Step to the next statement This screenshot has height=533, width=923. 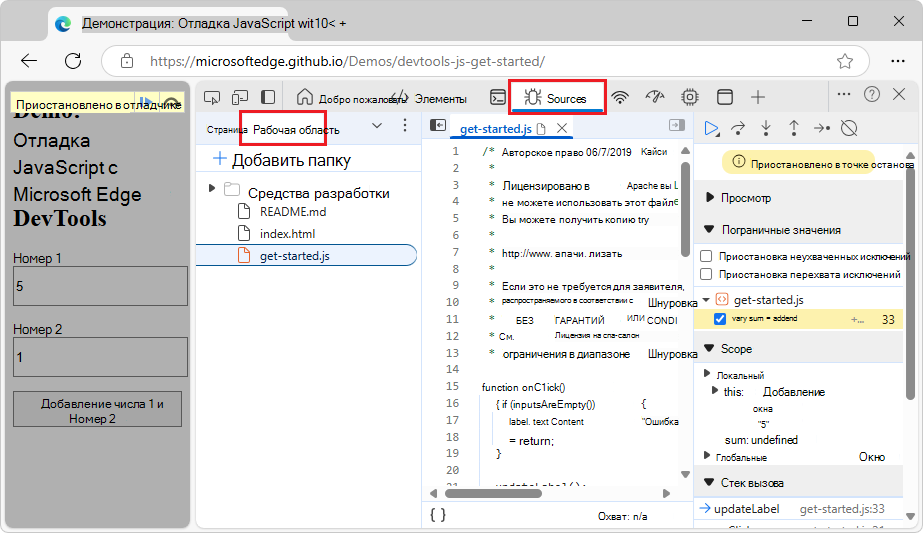(x=822, y=128)
